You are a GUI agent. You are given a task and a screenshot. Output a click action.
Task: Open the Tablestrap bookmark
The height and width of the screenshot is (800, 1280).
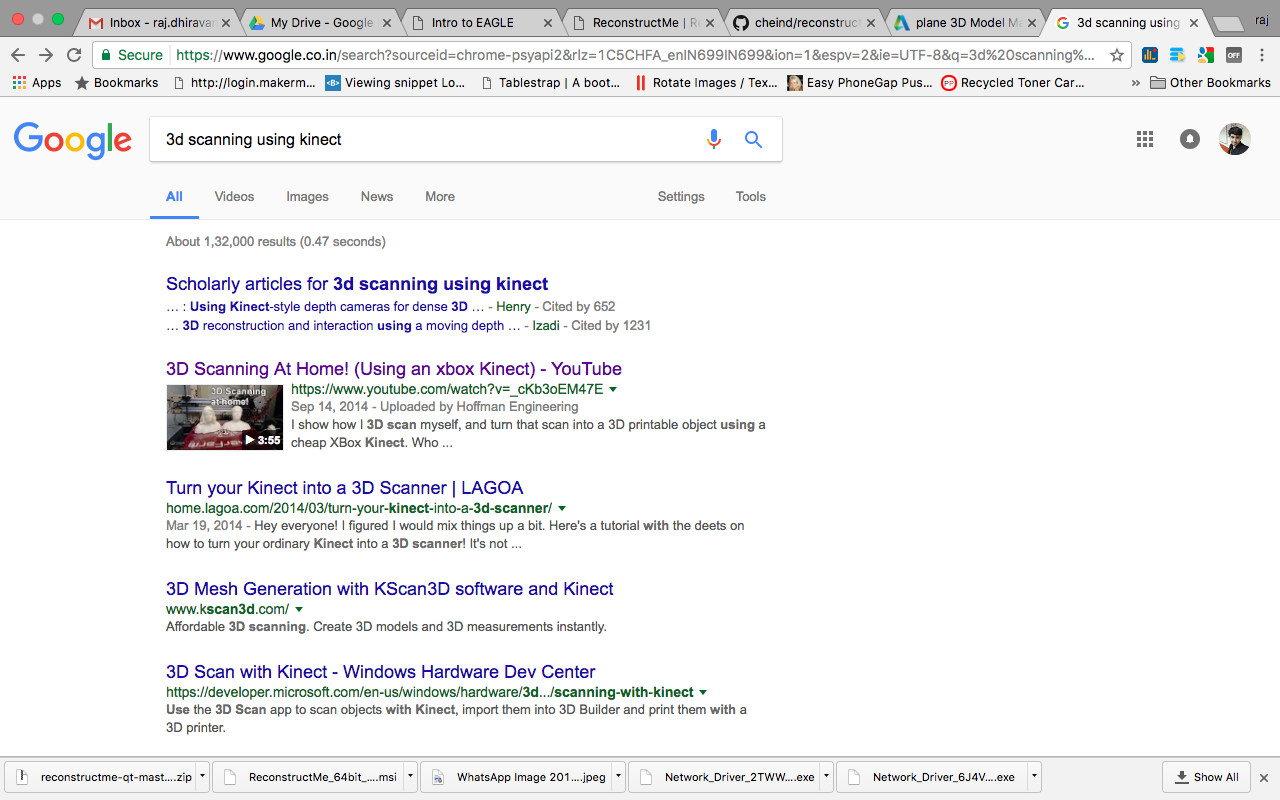(551, 83)
